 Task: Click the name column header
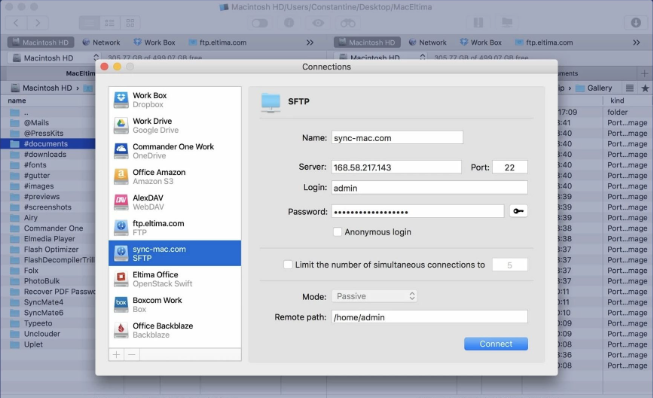[x=17, y=100]
